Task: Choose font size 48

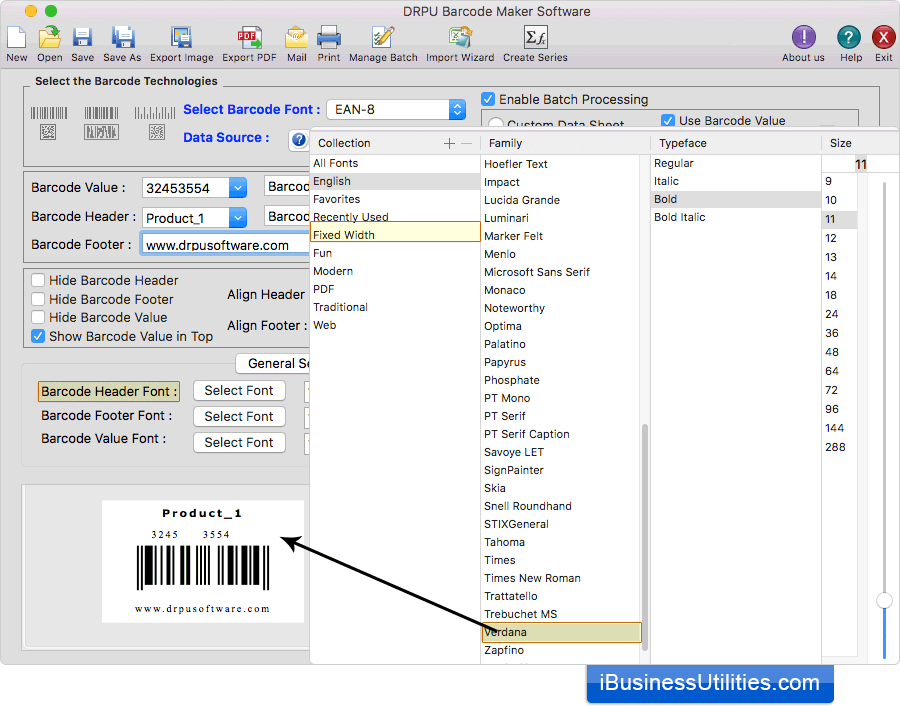Action: tap(839, 352)
